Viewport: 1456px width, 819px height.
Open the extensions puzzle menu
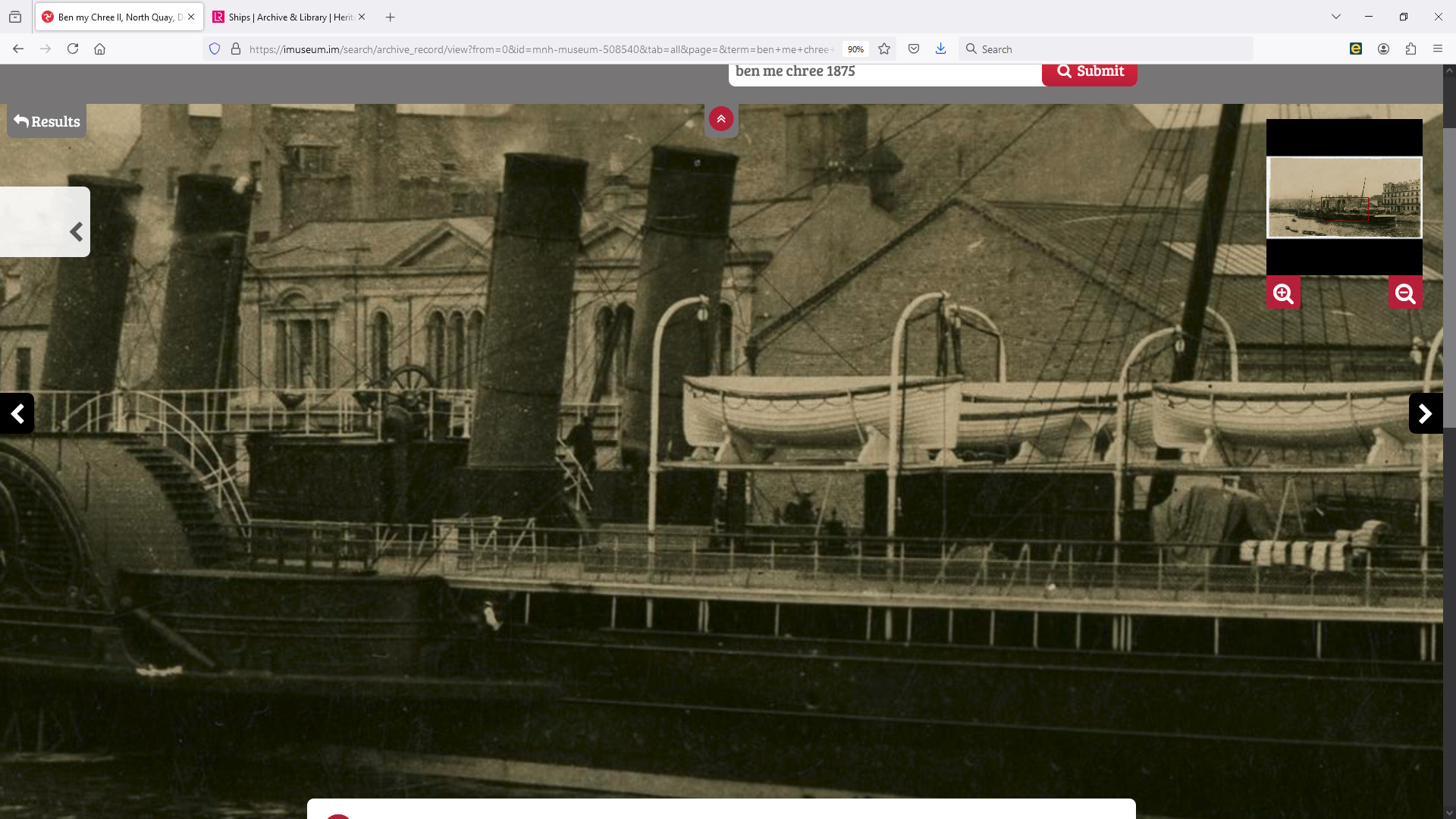pyautogui.click(x=1410, y=49)
